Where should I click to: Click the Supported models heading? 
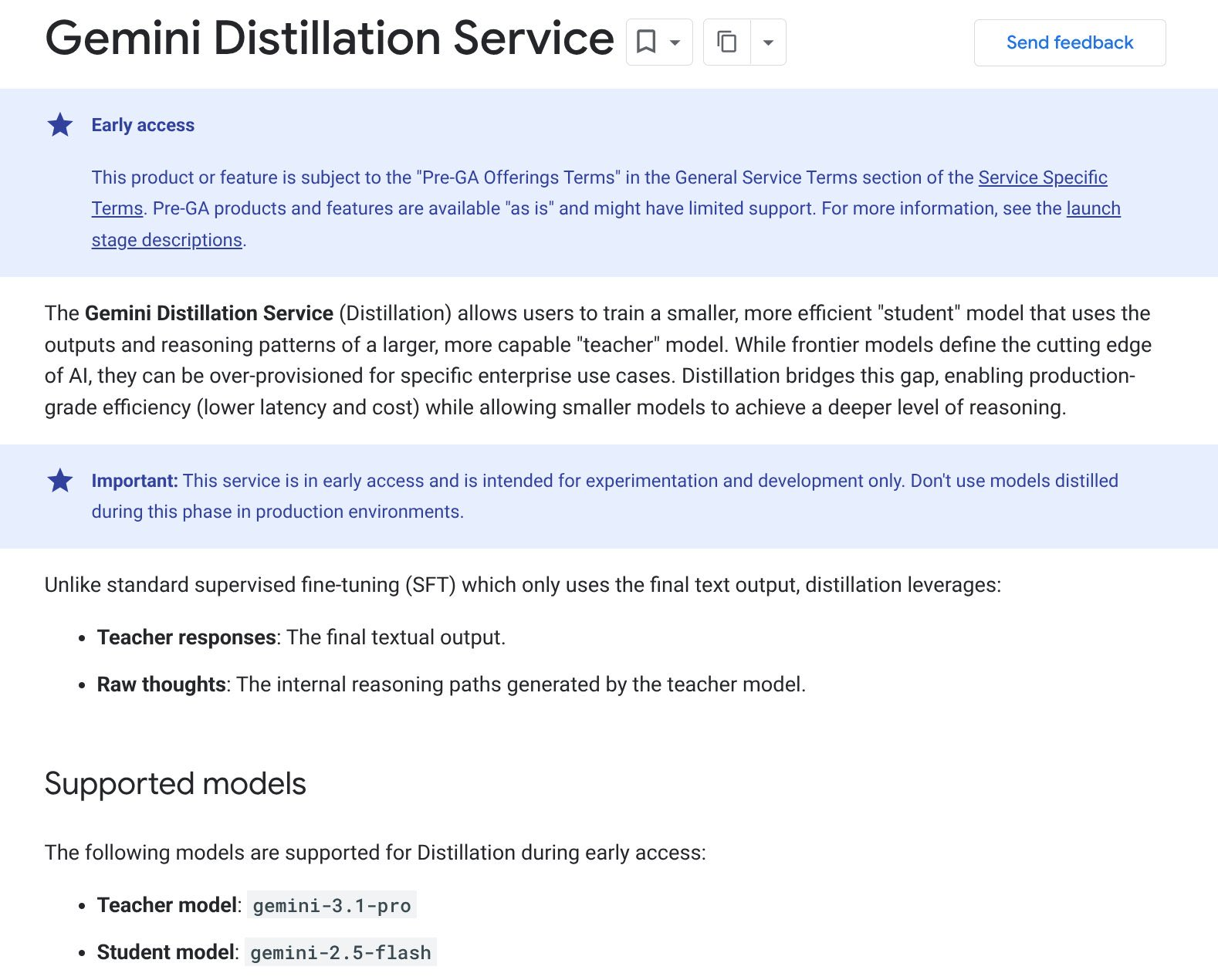coord(175,784)
